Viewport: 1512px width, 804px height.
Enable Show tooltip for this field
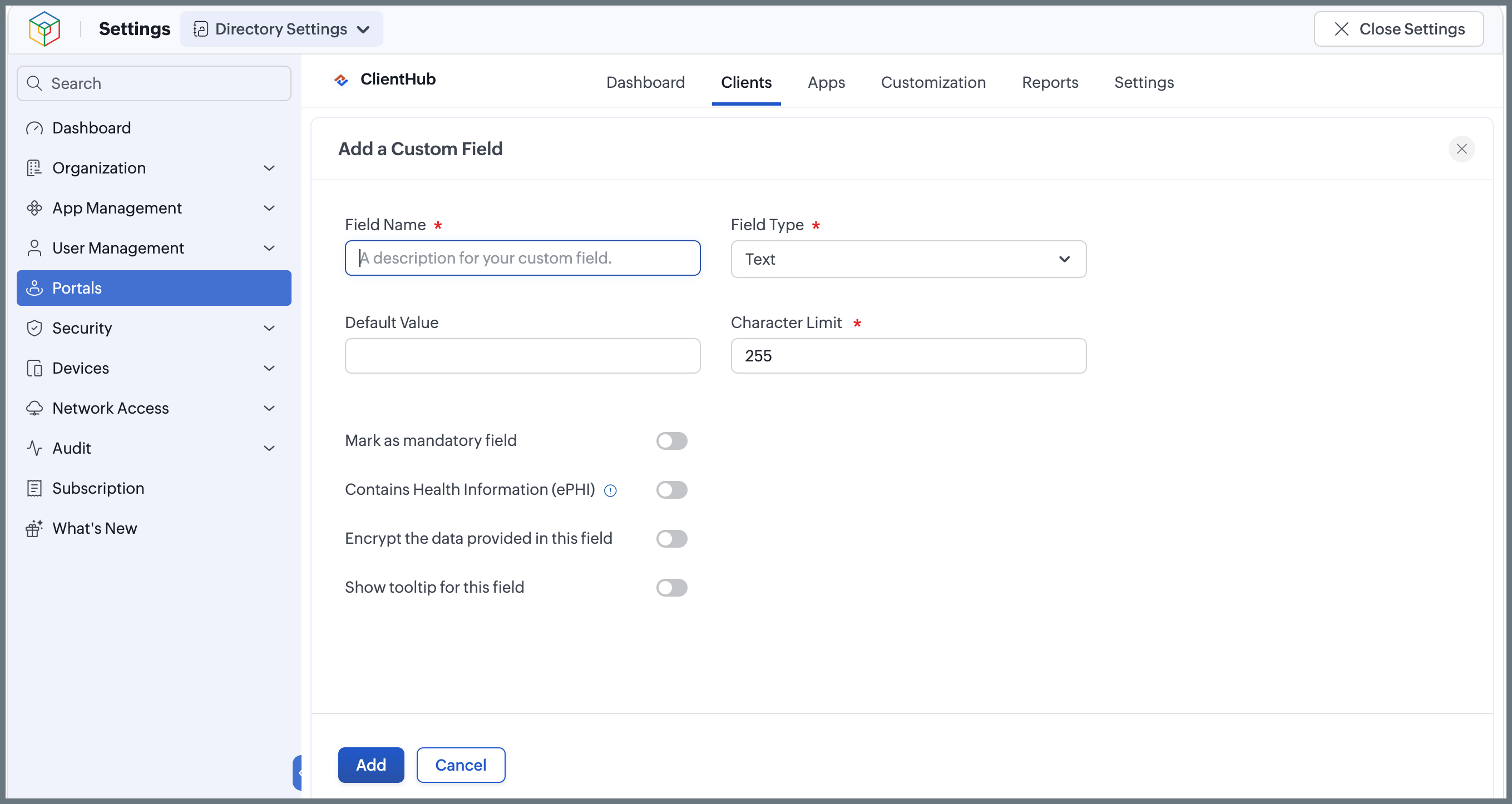(671, 588)
